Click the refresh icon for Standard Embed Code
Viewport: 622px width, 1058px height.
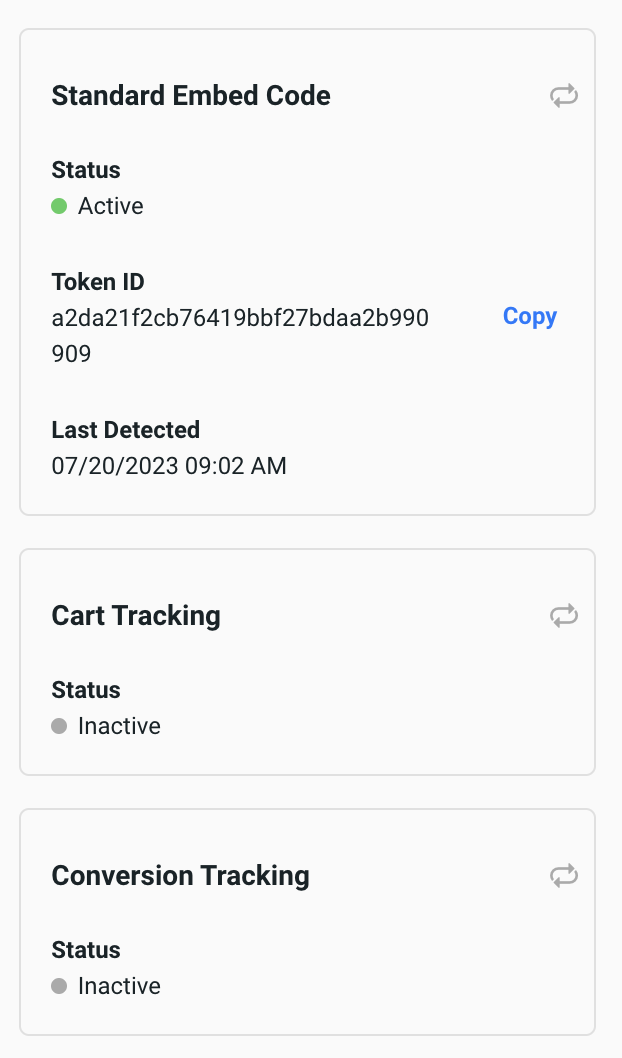[x=564, y=96]
